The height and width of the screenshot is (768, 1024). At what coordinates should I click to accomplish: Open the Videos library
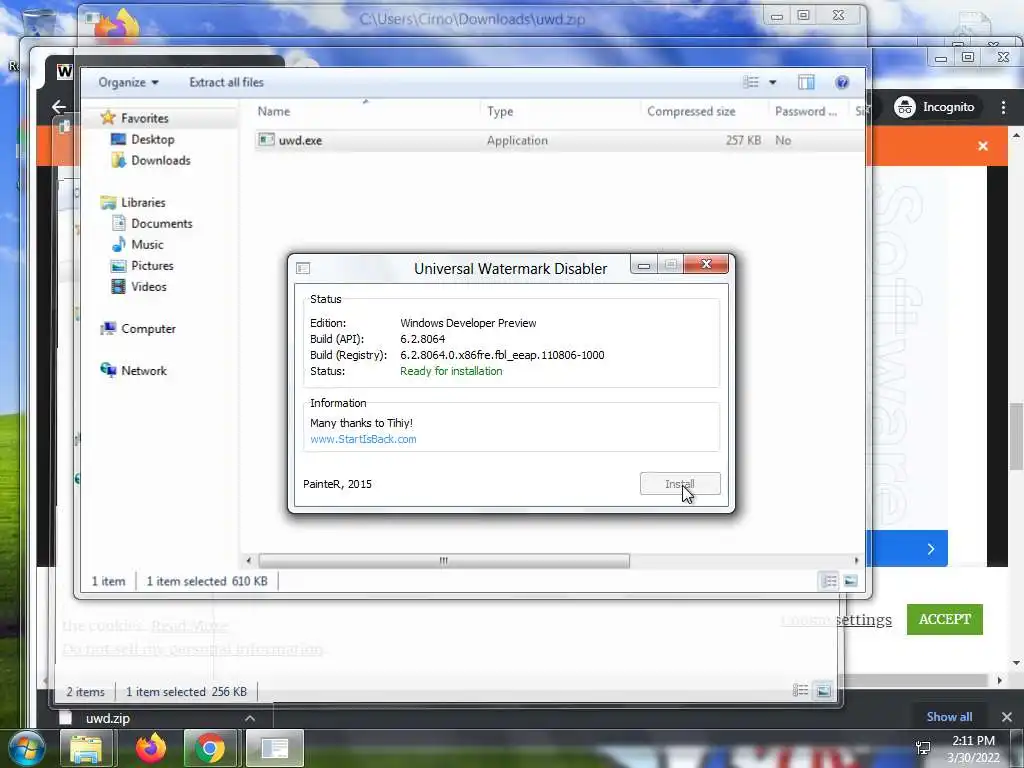click(x=149, y=286)
